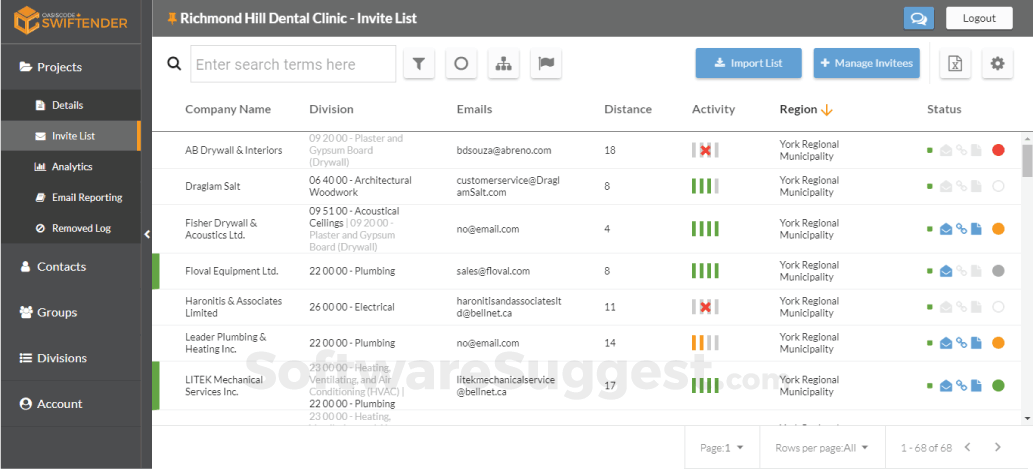Click envelope icon in Floval Equipment row
Image resolution: width=1033 pixels, height=469 pixels.
[x=946, y=271]
